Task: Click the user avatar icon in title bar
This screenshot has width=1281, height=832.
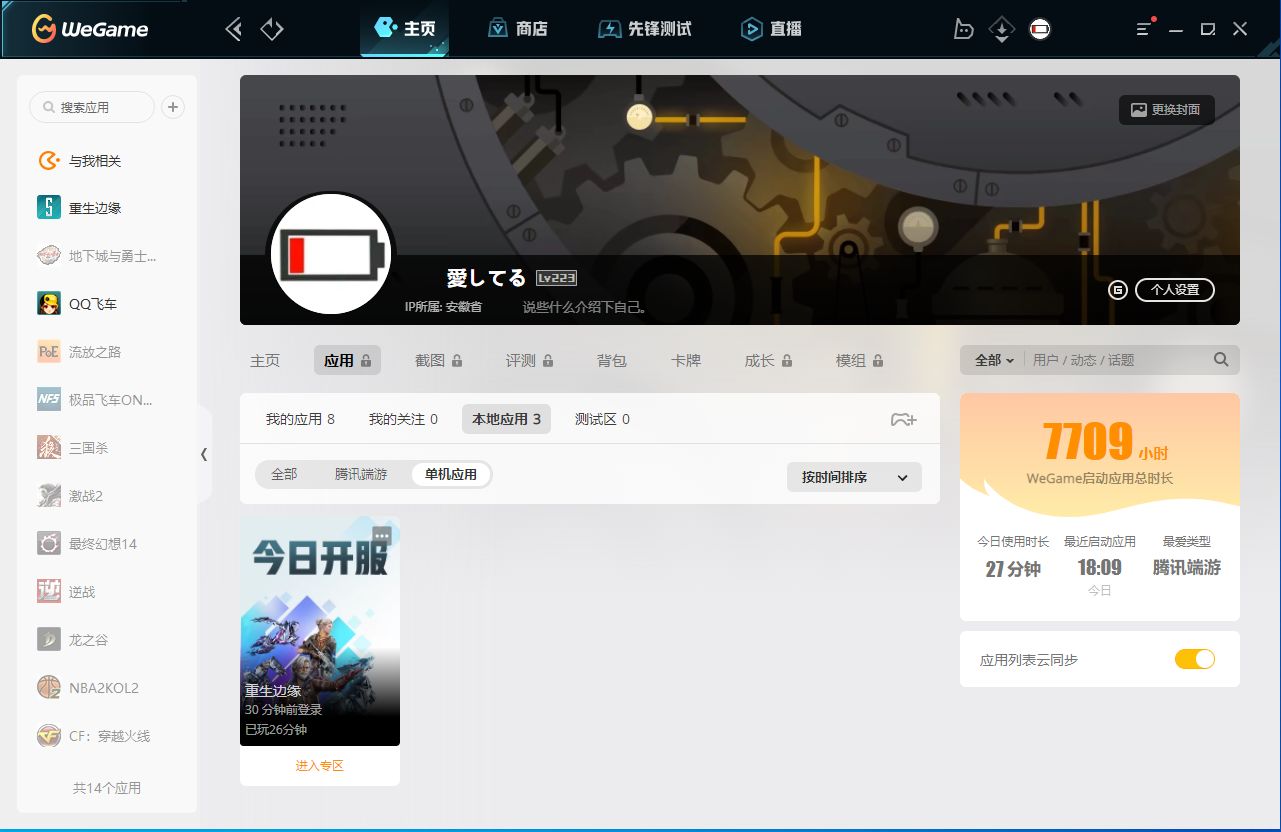Action: pos(1040,29)
